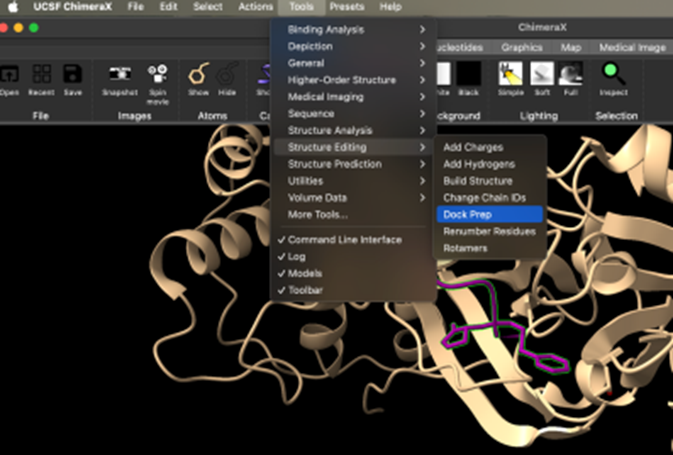Choose Full lighting icon
Viewport: 673px width, 455px height.
[x=570, y=73]
